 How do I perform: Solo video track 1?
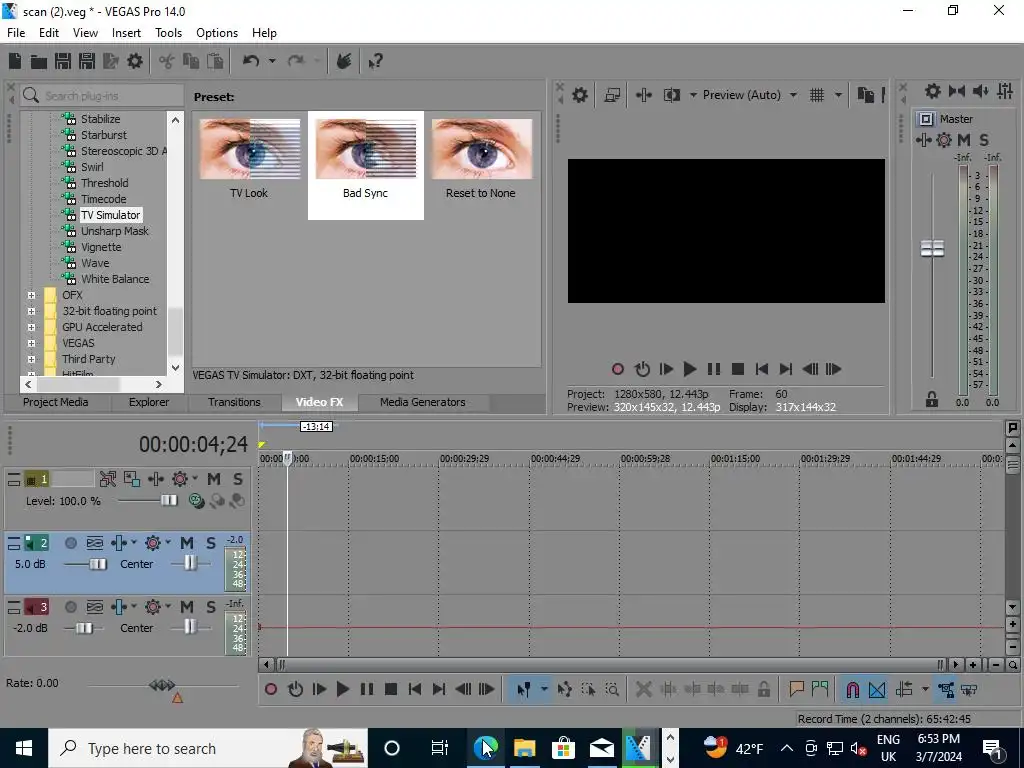click(238, 479)
